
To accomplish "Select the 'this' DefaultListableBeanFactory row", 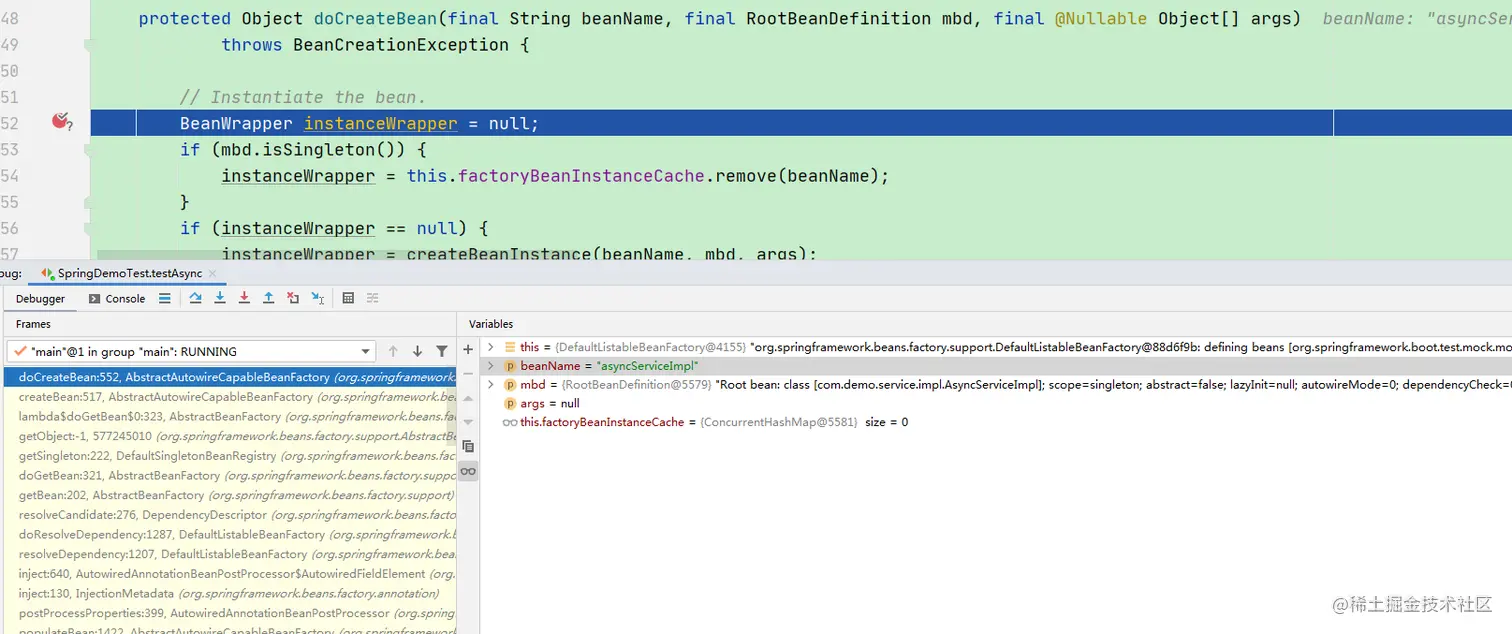I will (996, 347).
